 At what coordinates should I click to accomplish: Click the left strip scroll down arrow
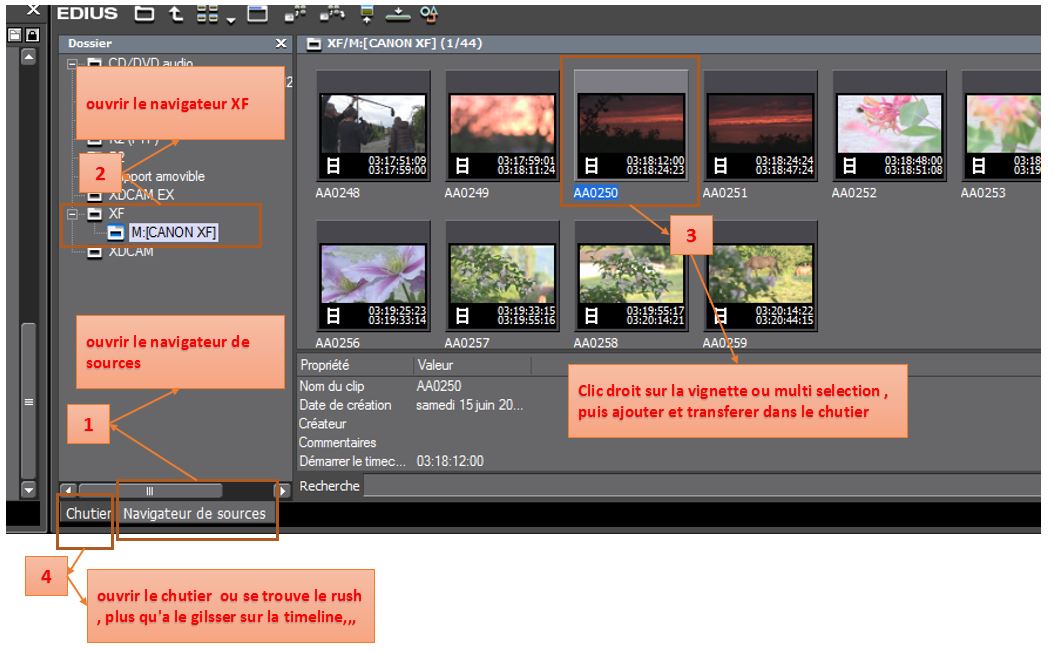(28, 490)
